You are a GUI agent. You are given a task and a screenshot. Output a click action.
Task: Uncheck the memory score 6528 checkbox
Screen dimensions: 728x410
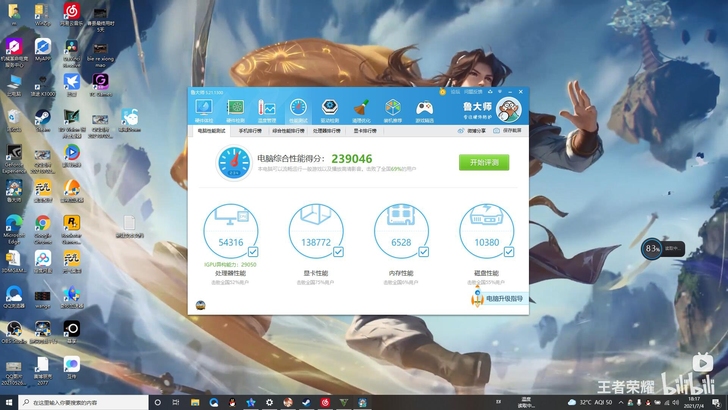423,252
